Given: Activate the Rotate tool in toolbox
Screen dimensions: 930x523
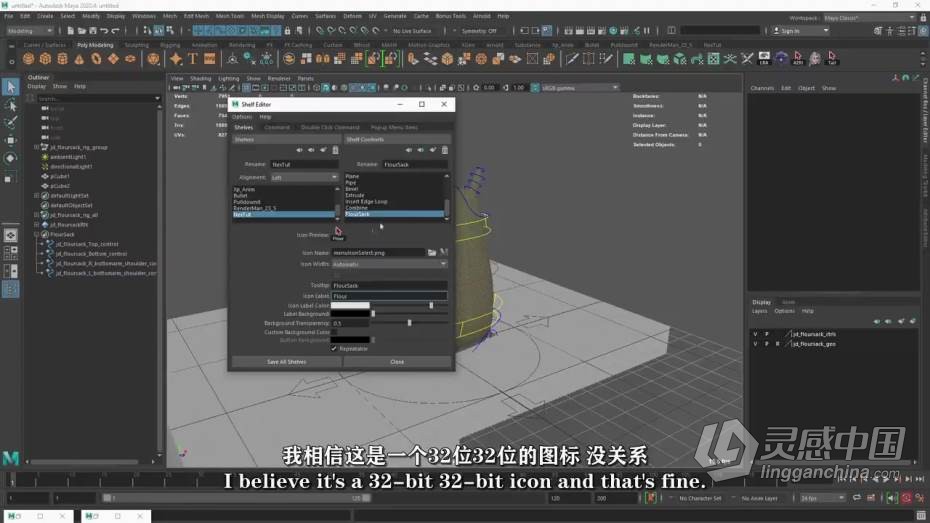Looking at the screenshot, I should [x=10, y=158].
